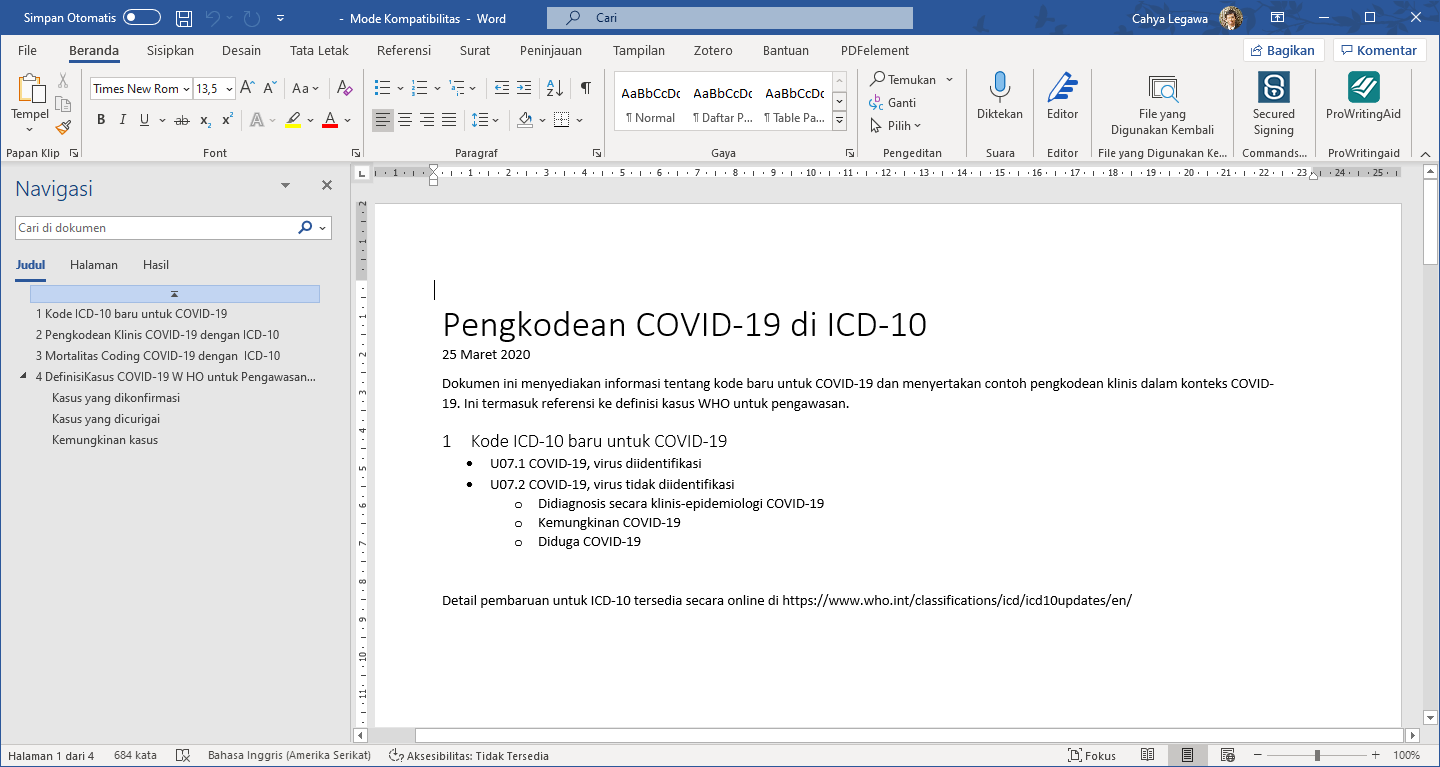Toggle bold text formatting
Screen dimensions: 1440x767
[101, 120]
